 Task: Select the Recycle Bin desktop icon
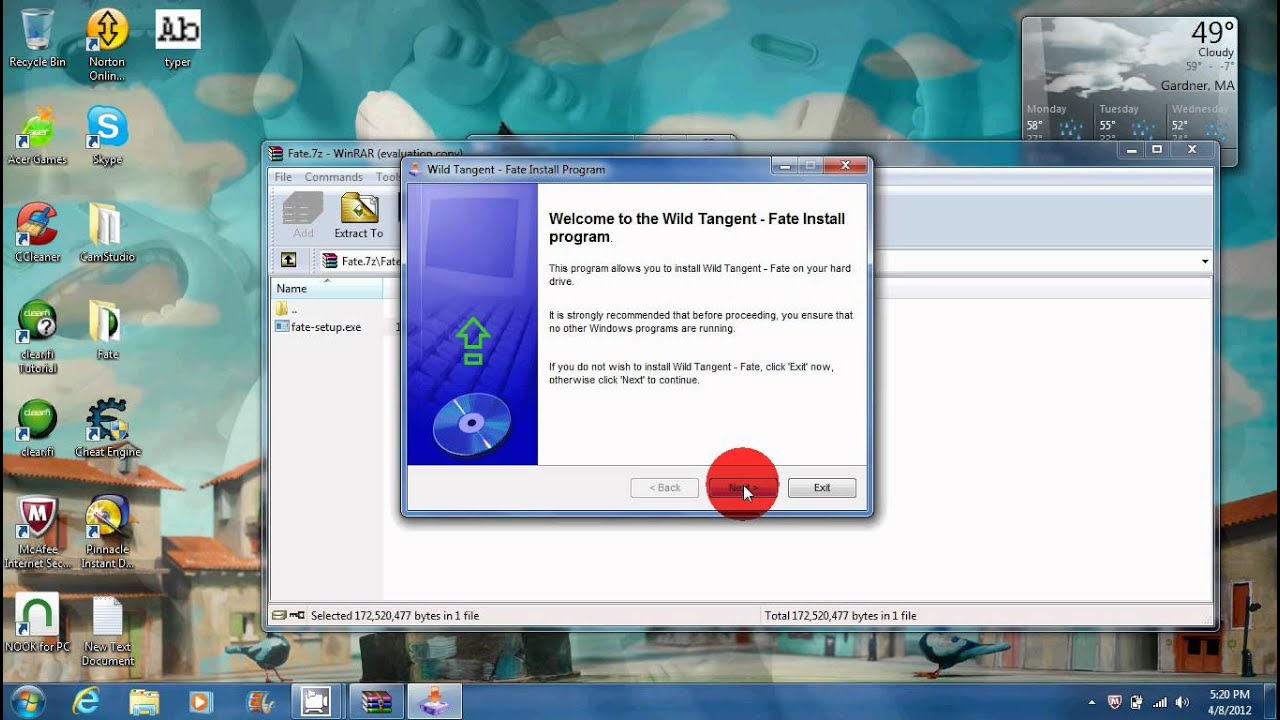point(37,40)
